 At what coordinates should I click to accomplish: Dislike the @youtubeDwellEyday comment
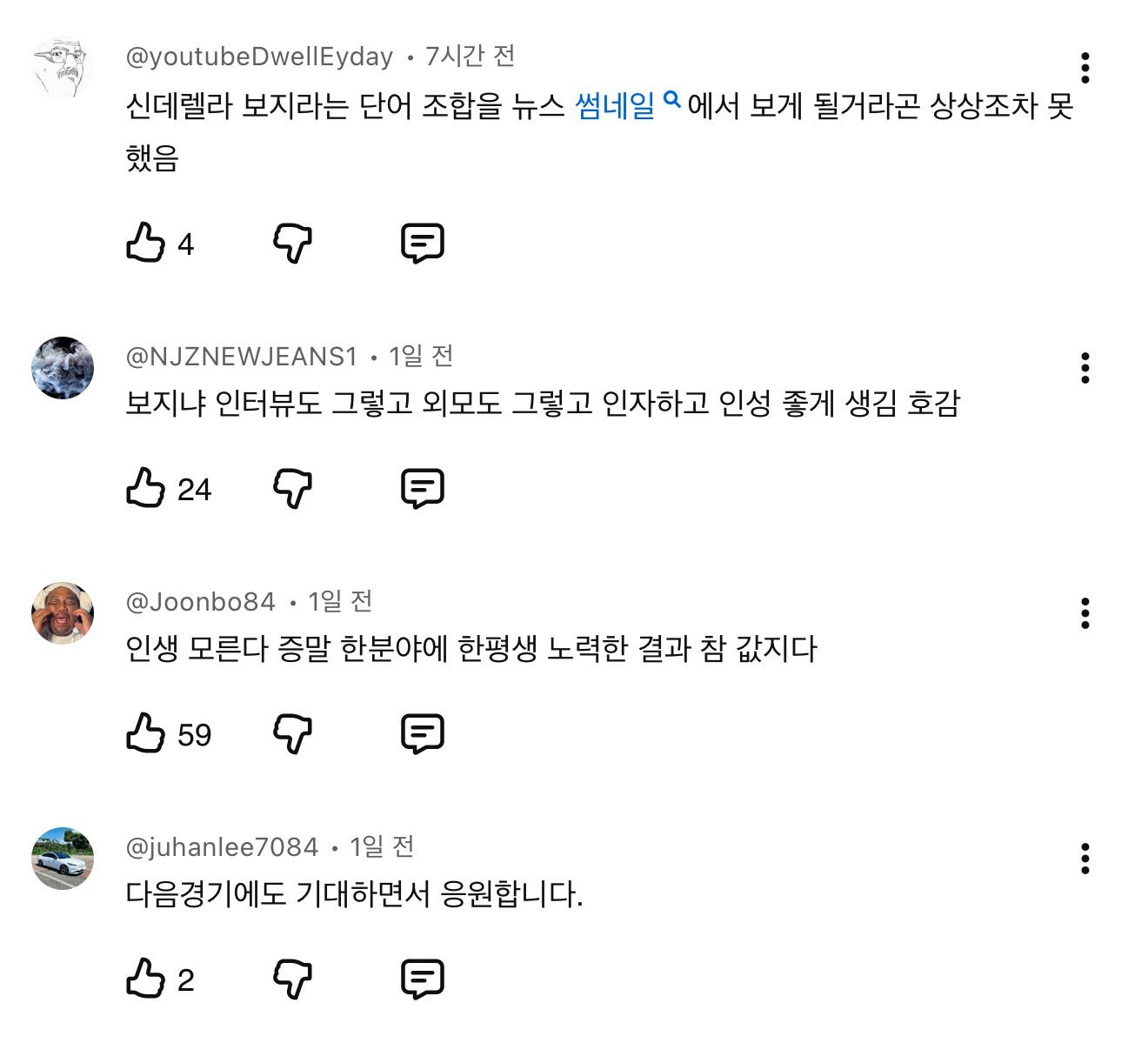[293, 243]
